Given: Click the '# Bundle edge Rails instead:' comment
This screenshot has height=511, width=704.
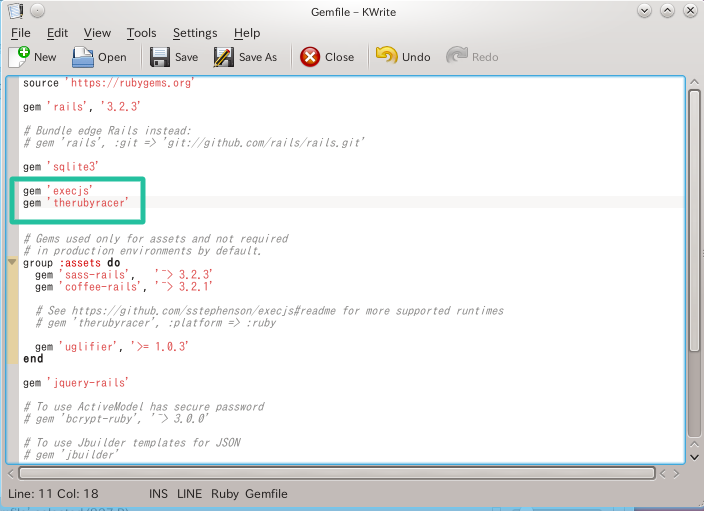Looking at the screenshot, I should coord(107,131).
